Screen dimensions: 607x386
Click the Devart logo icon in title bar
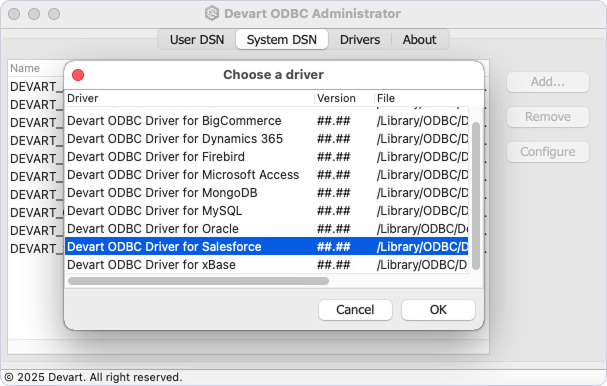click(x=212, y=14)
